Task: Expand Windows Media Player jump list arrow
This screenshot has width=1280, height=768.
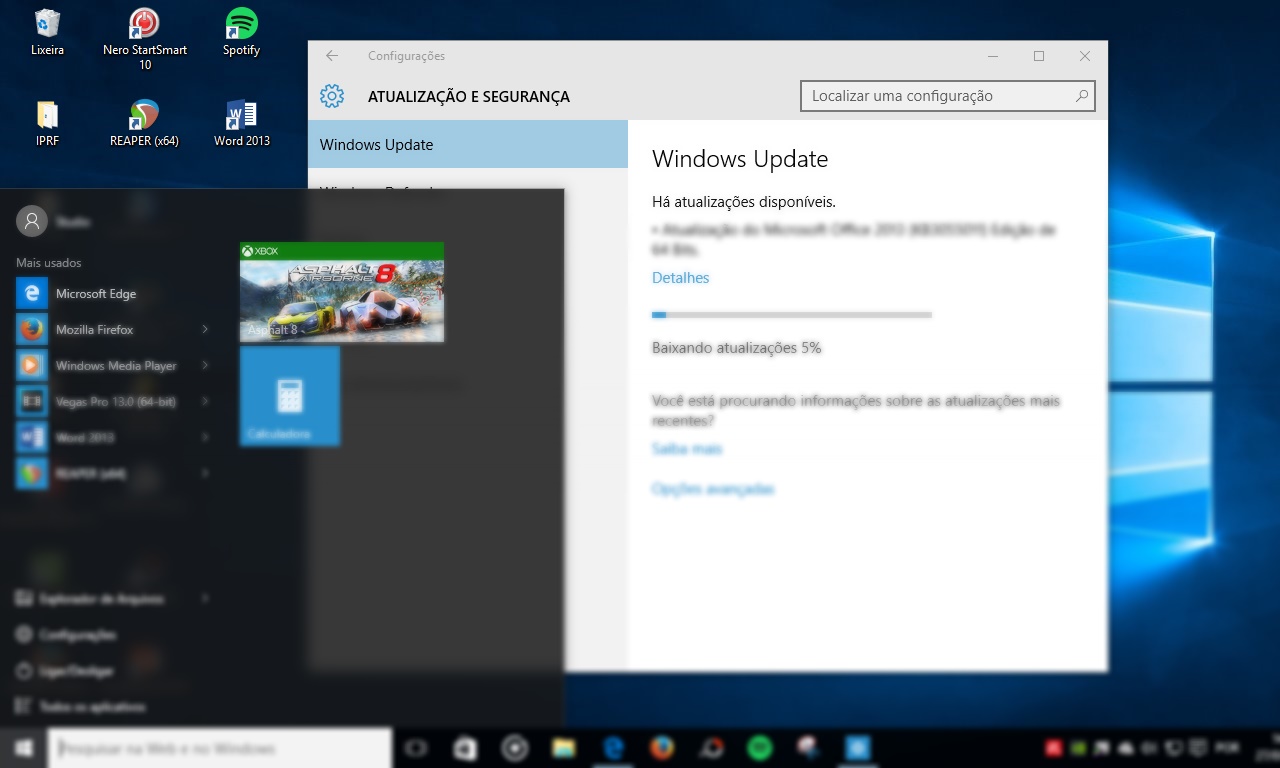Action: pos(205,366)
